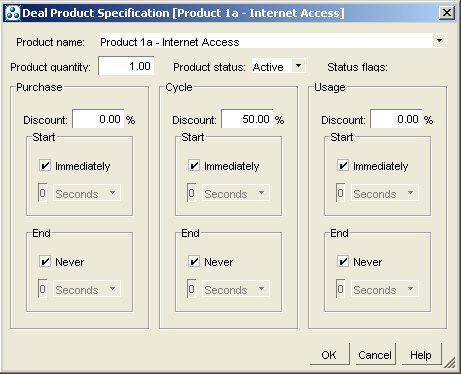Click the resize grip in bottom corner
461x374 pixels.
(x=450, y=363)
